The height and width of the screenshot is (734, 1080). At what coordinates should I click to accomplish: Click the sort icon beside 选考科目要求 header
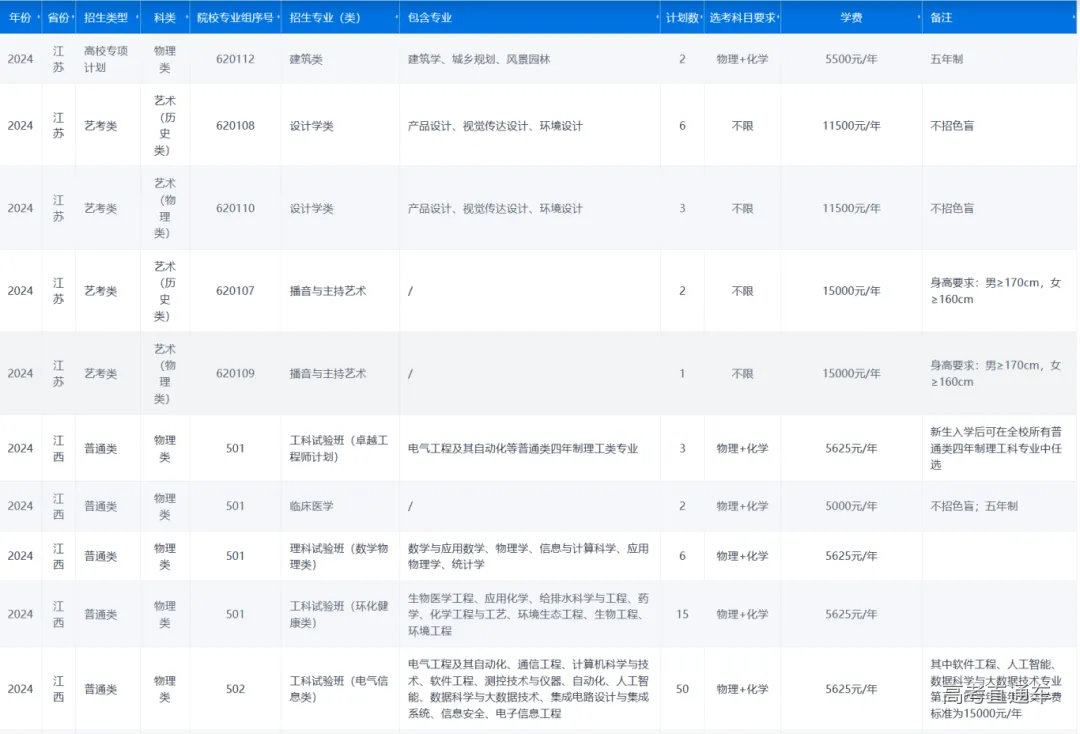pyautogui.click(x=780, y=17)
